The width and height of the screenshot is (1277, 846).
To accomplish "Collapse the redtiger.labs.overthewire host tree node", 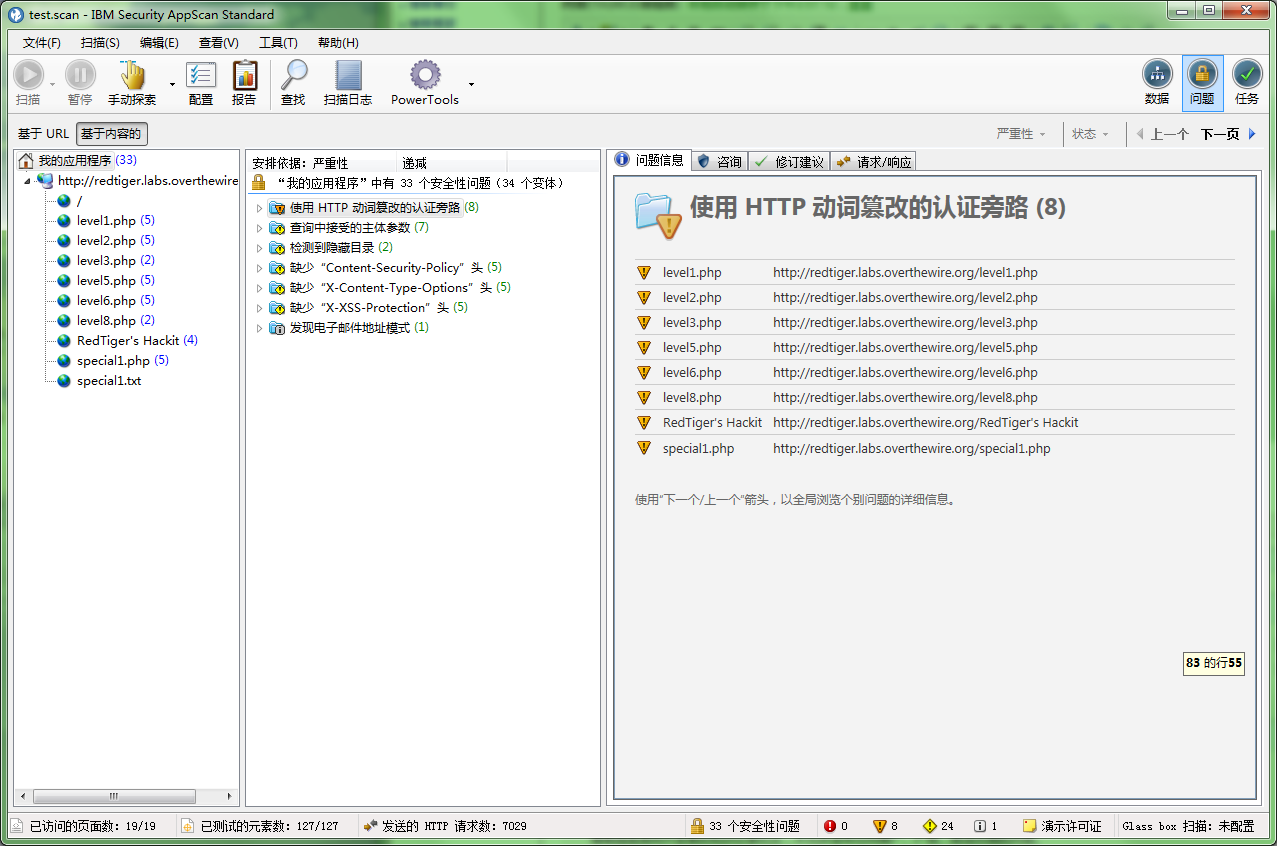I will point(28,181).
